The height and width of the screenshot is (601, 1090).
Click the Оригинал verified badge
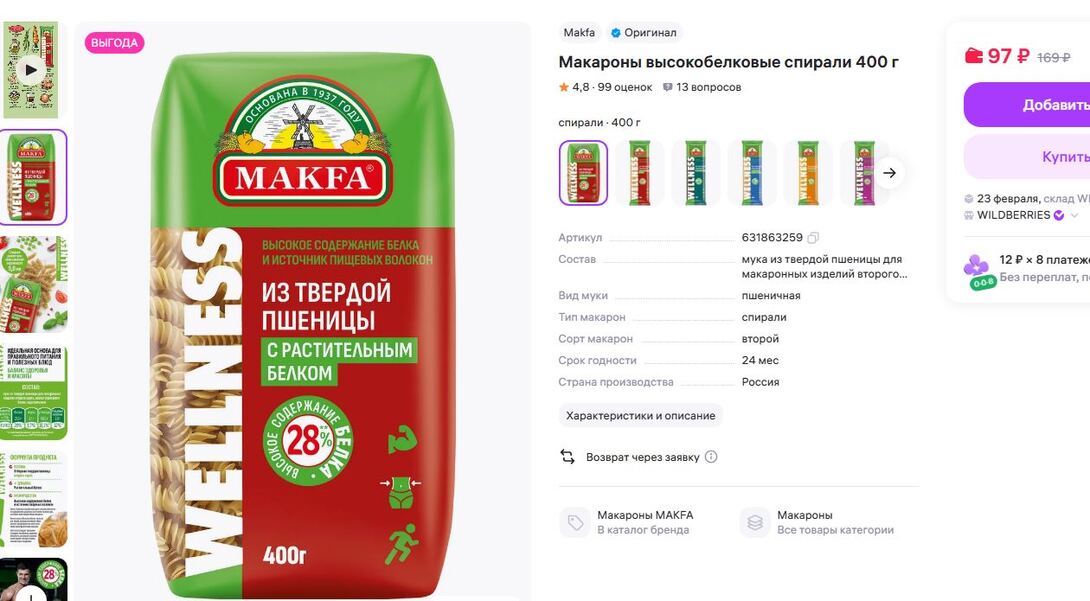(x=643, y=33)
